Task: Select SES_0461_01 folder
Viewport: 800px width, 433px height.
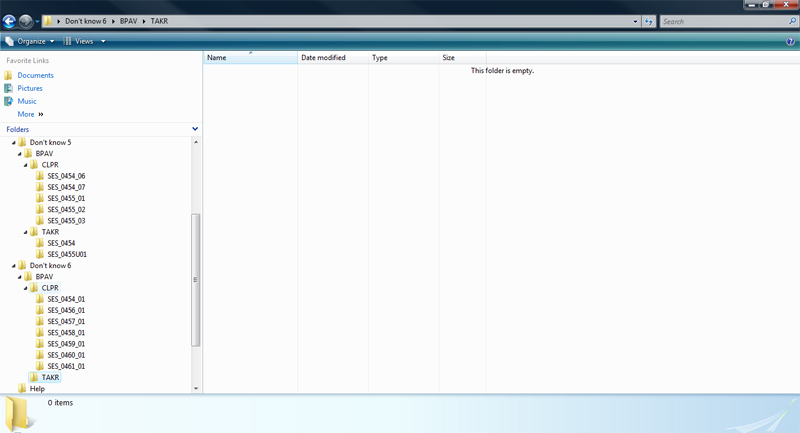Action: coord(66,367)
